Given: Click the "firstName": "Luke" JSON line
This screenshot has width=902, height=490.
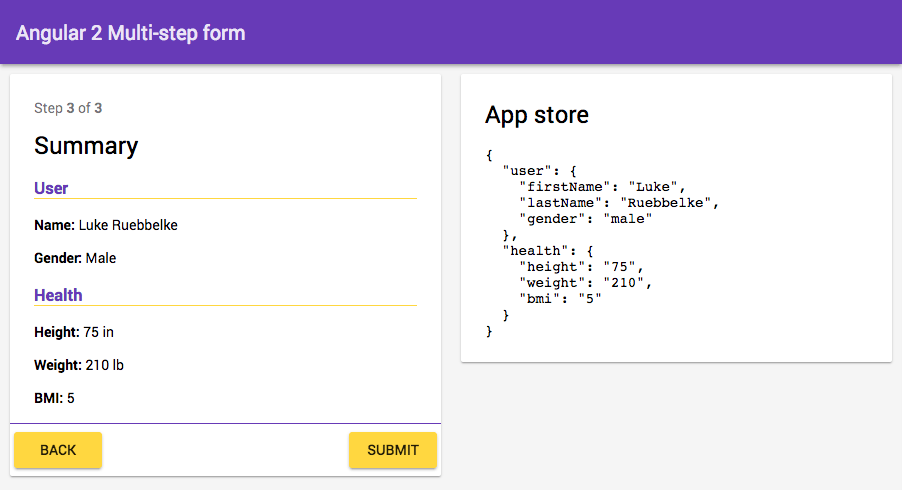Looking at the screenshot, I should coord(602,187).
